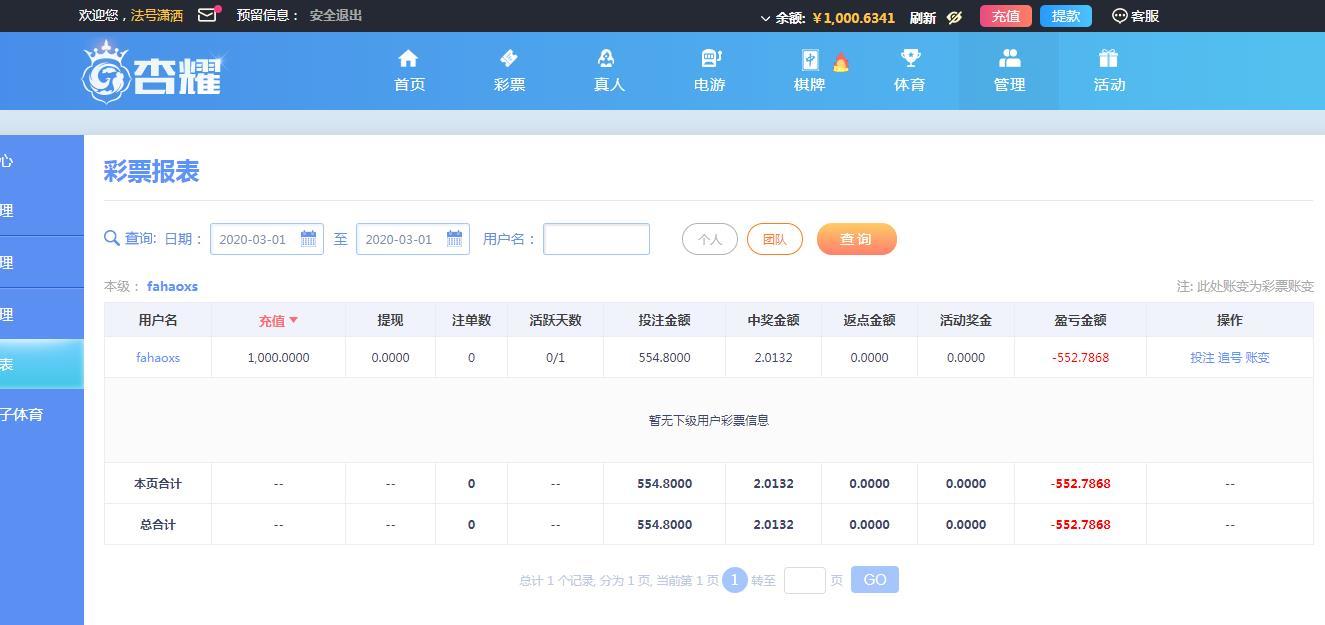Click the 投注金额 column header
This screenshot has width=1325, height=625.
tap(664, 320)
